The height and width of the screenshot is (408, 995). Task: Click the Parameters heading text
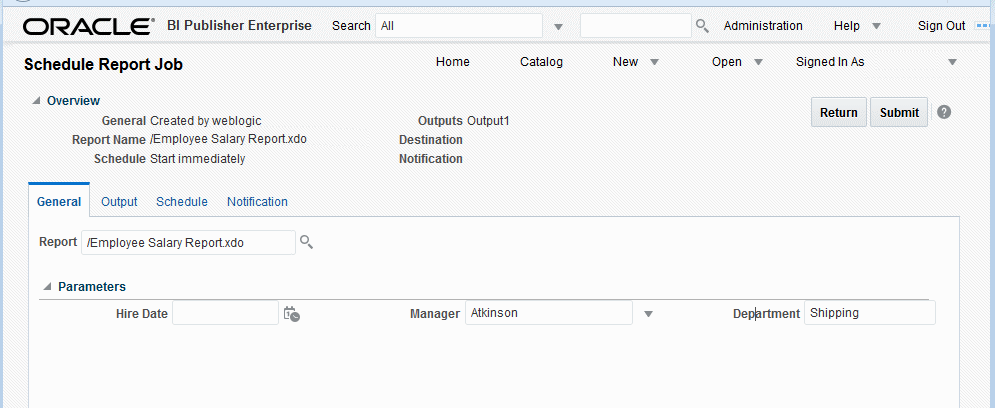click(92, 287)
